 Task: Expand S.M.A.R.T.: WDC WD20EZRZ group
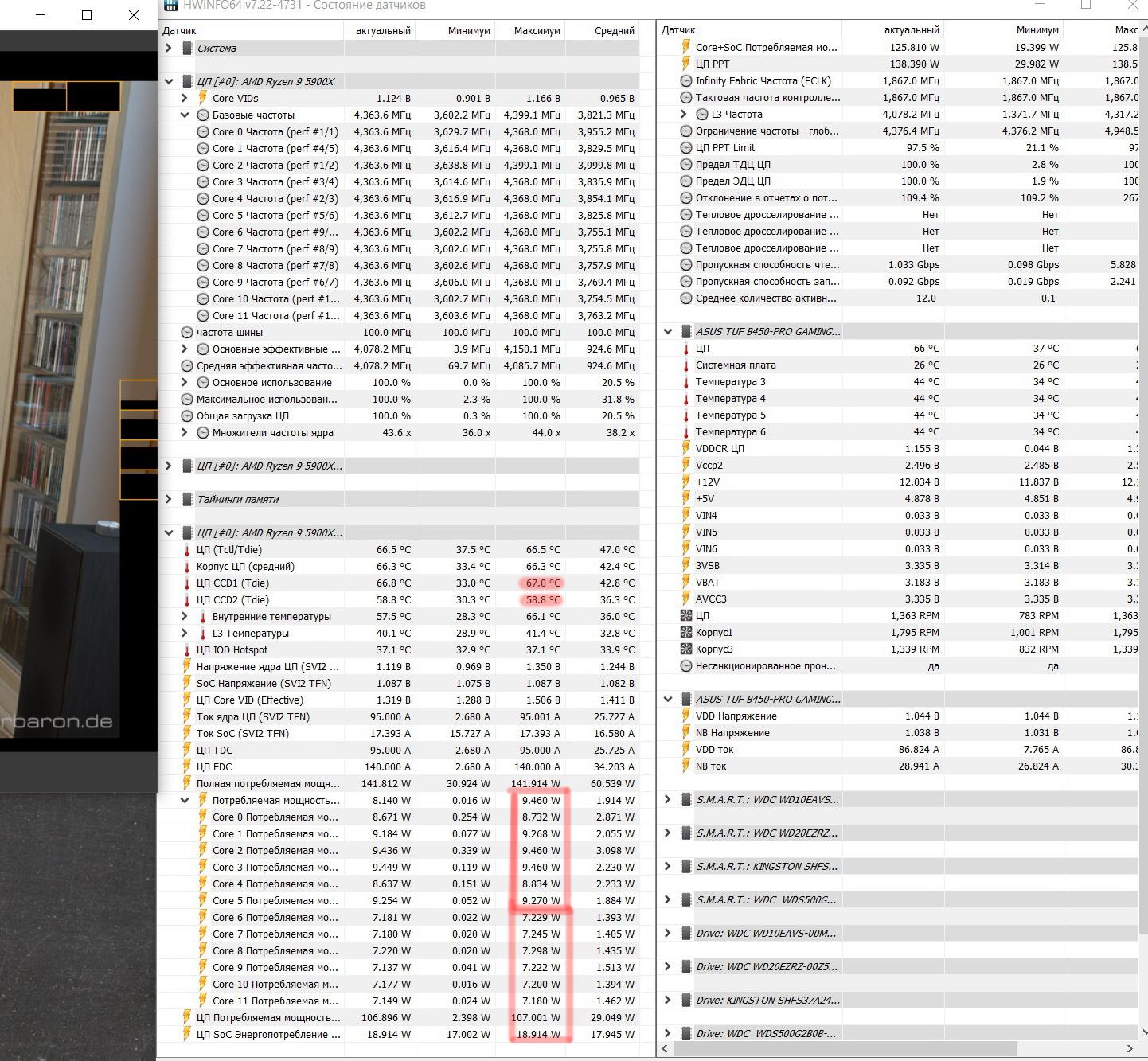[x=668, y=833]
